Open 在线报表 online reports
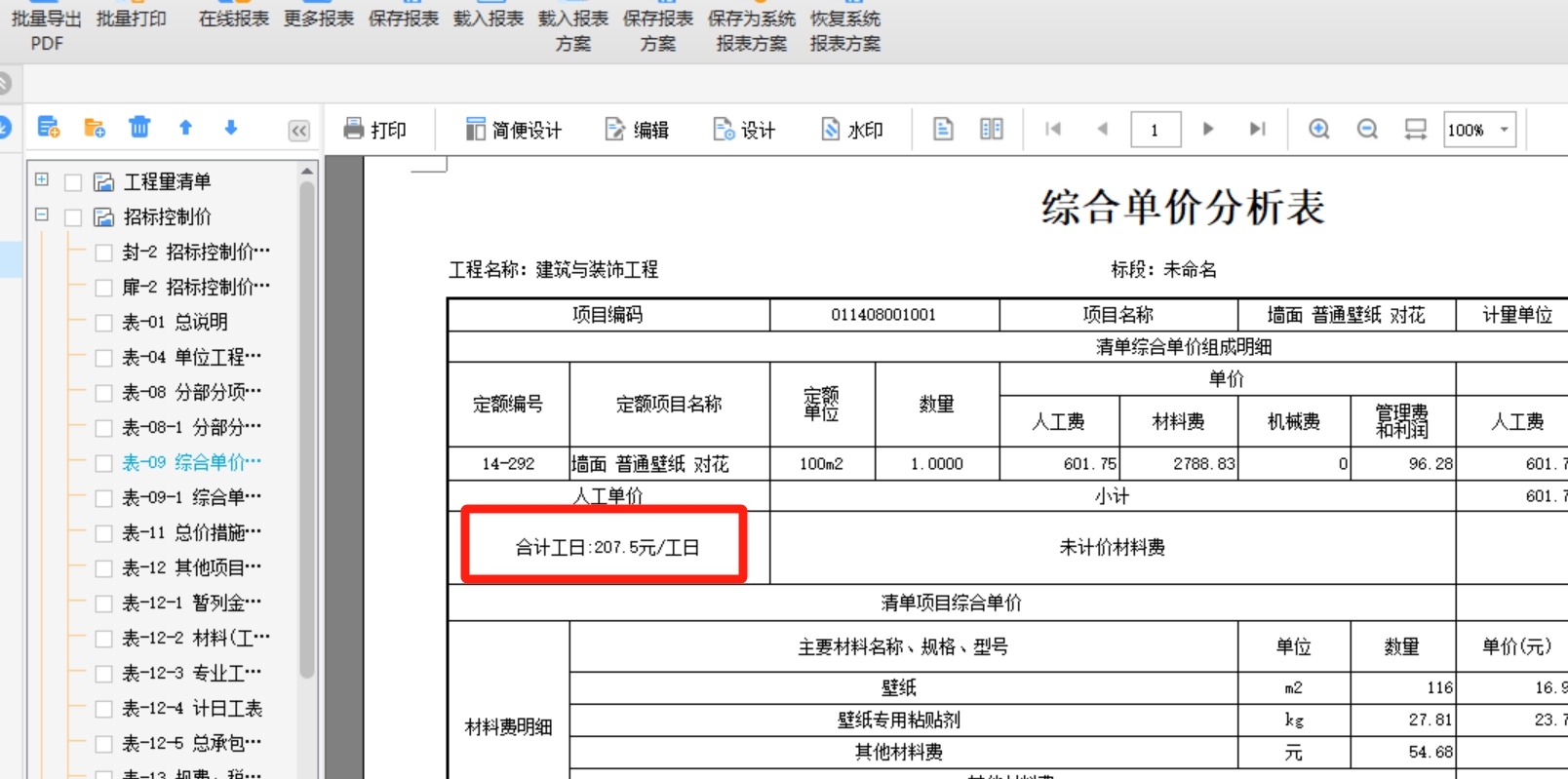Screen dimensions: 1568x779 coord(234,19)
